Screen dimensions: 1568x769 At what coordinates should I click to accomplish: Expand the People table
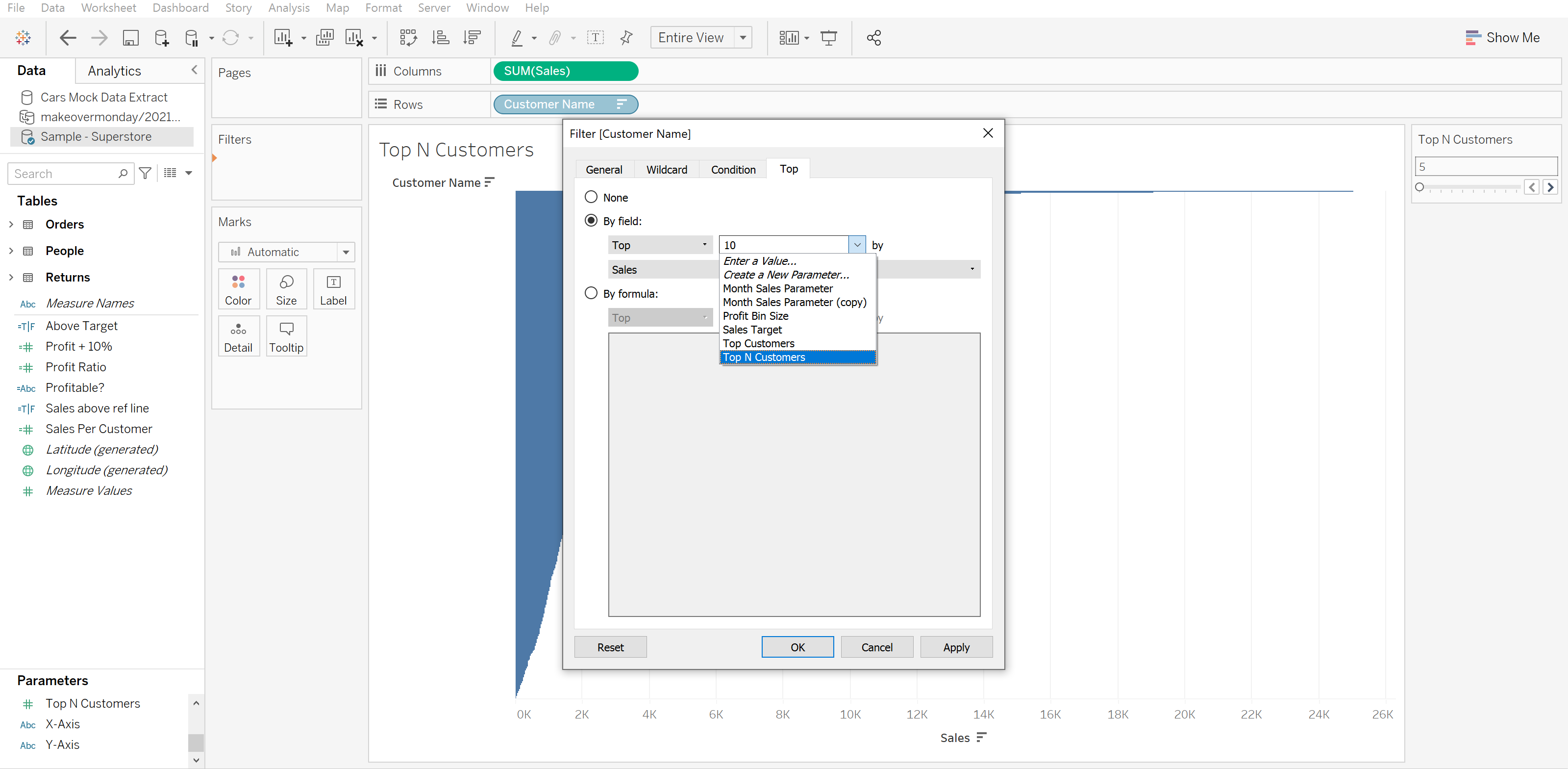coord(11,251)
